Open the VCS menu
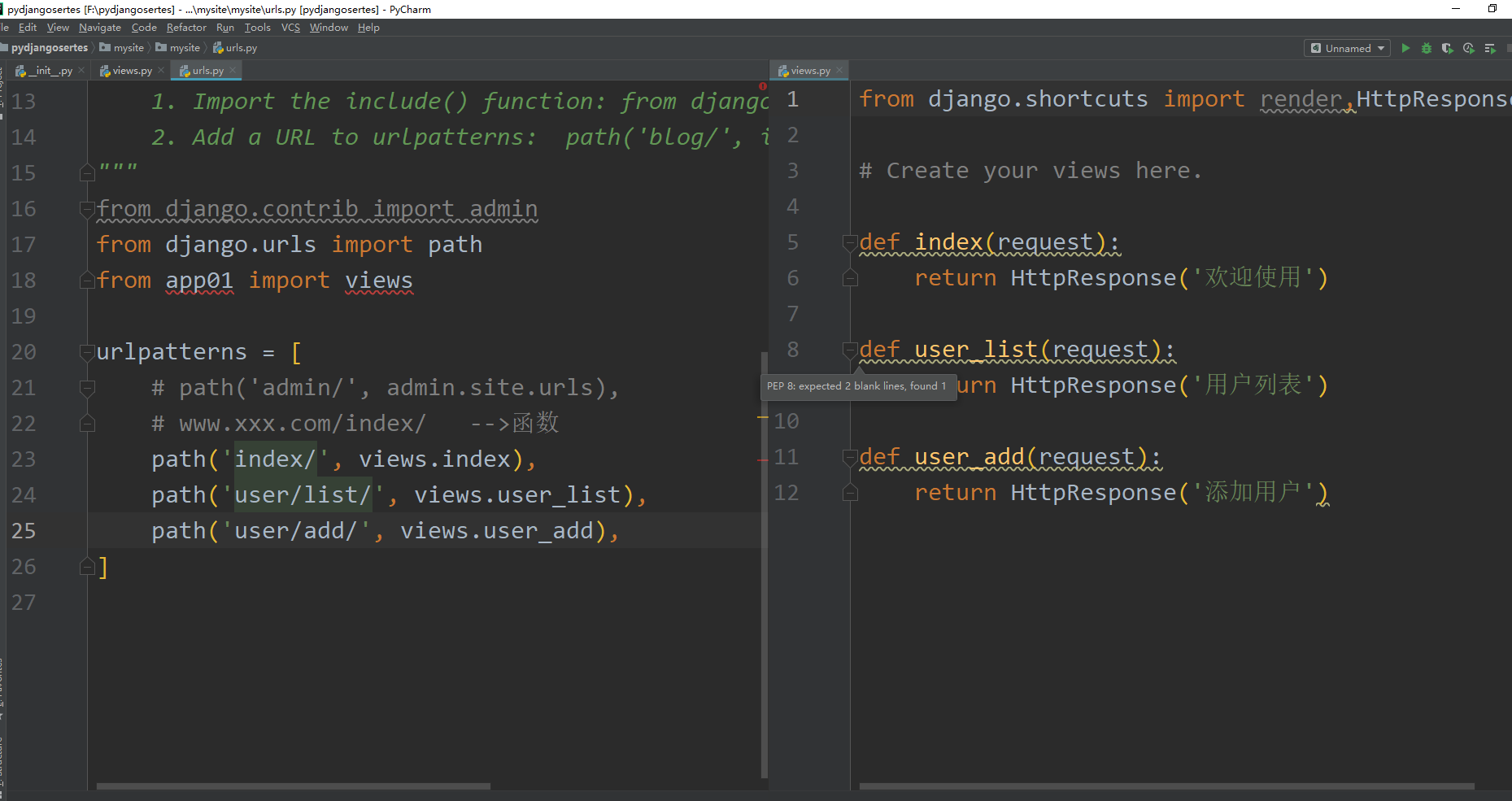The width and height of the screenshot is (1512, 801). click(290, 28)
